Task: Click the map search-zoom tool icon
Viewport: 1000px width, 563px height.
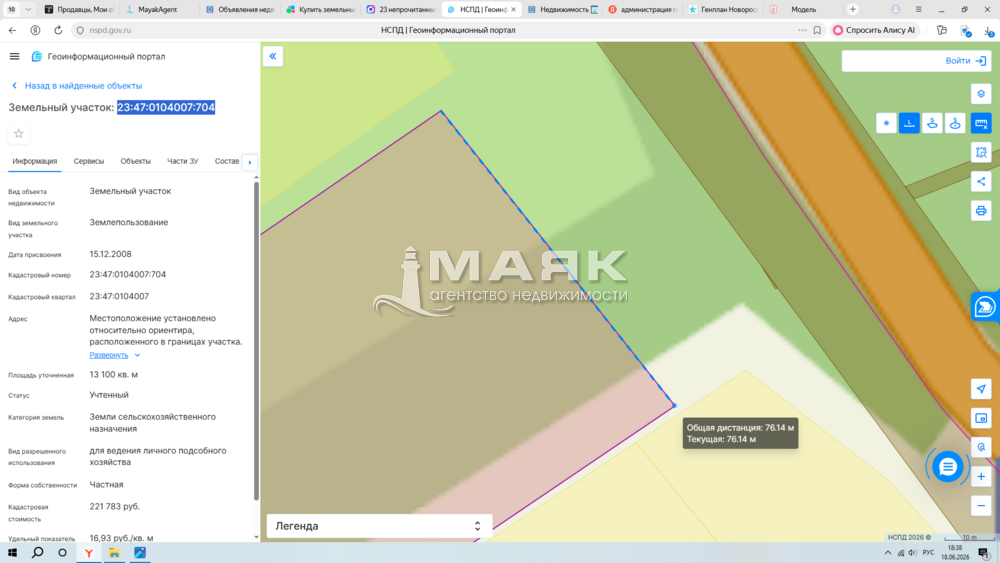Action: [x=981, y=447]
